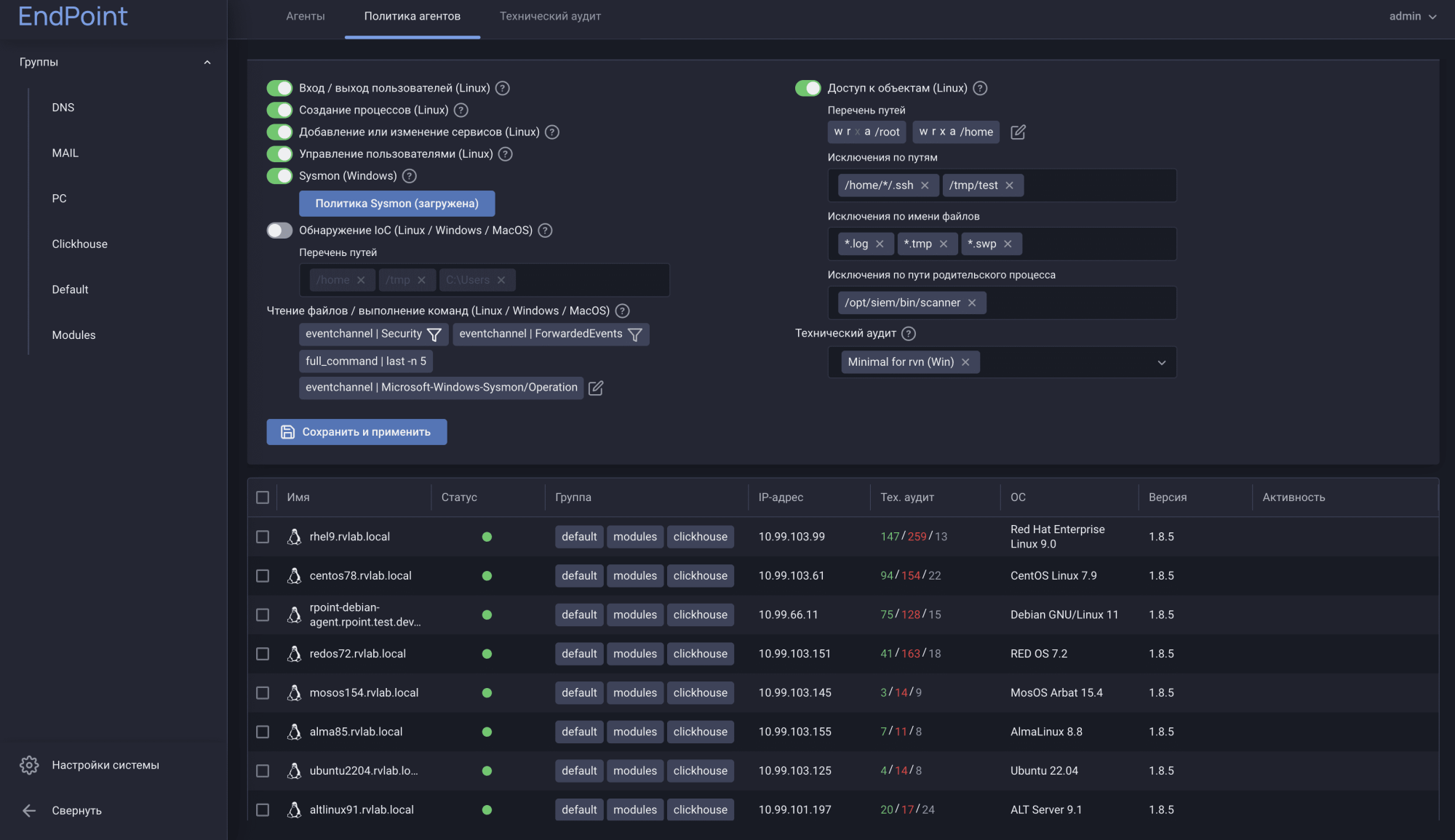The width and height of the screenshot is (1455, 840).
Task: Click Политика Sysmon (загружена) button
Action: (x=397, y=204)
